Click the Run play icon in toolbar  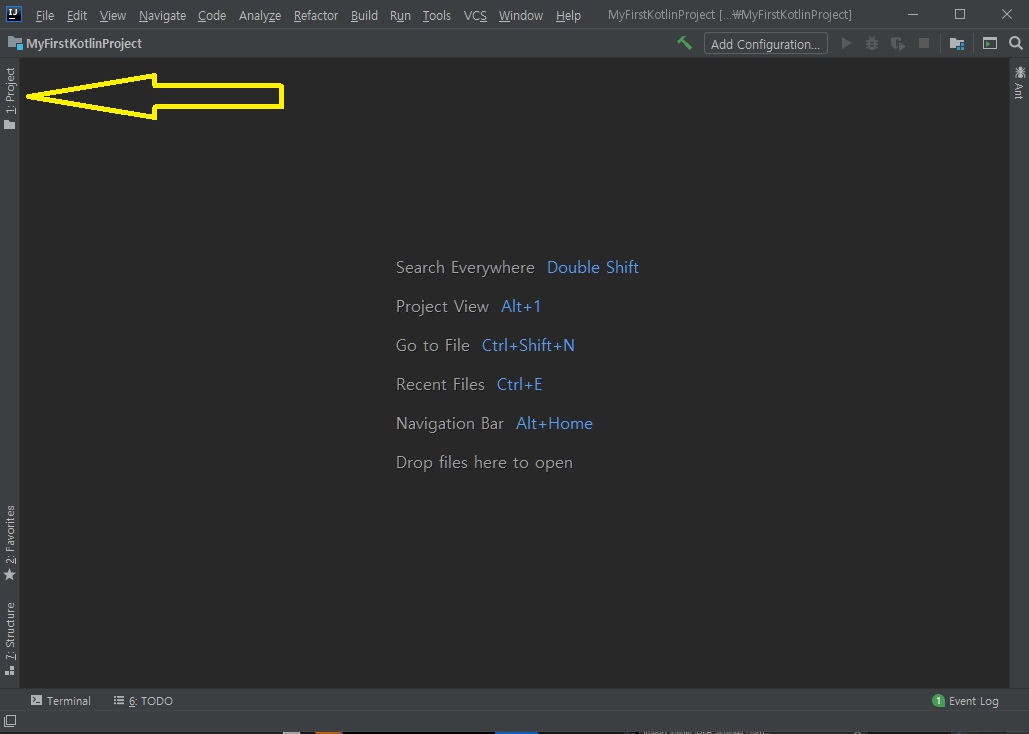[846, 43]
